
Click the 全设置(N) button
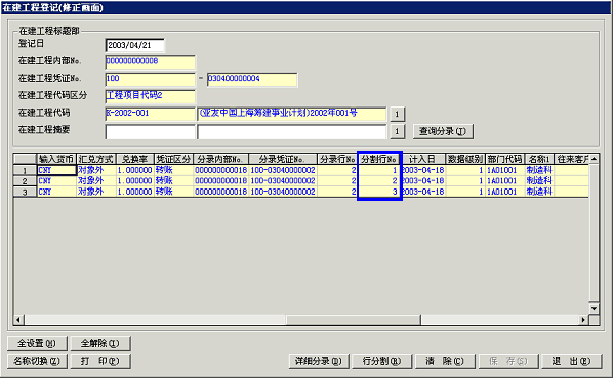tap(37, 343)
